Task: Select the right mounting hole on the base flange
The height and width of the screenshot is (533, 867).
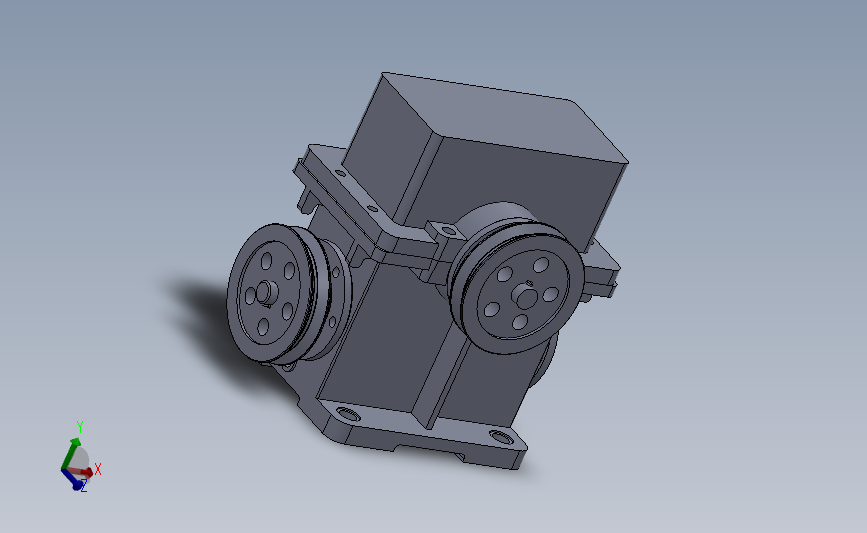Action: pyautogui.click(x=501, y=437)
